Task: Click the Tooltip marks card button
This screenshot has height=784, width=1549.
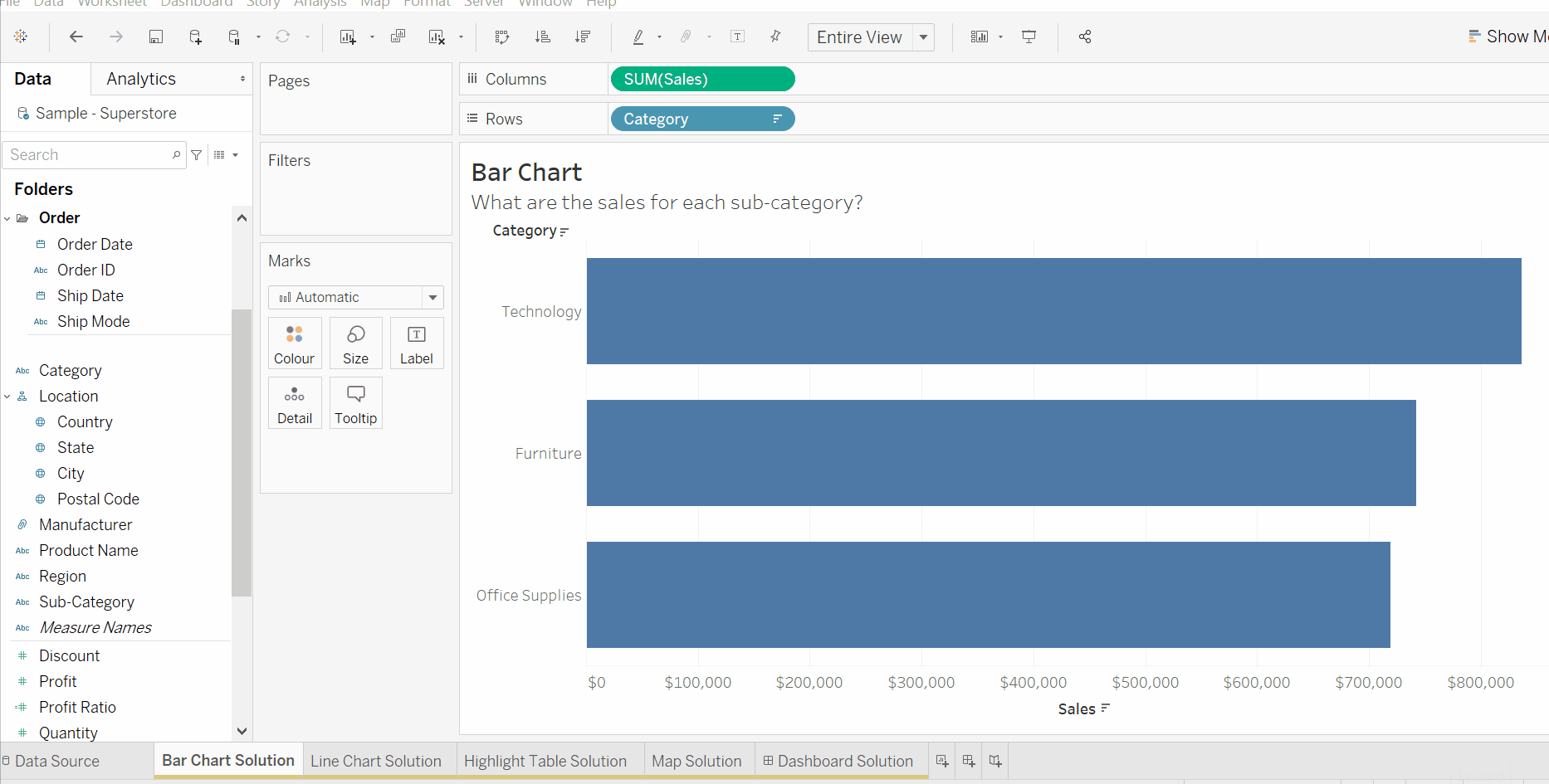Action: pos(355,402)
